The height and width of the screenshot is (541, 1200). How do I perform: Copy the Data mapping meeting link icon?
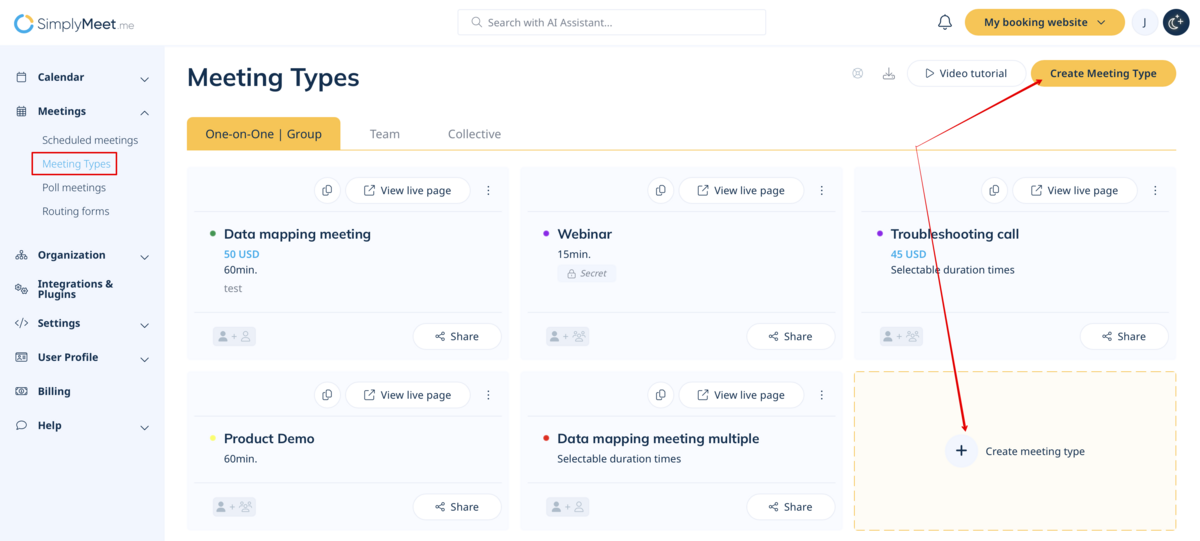(x=327, y=191)
